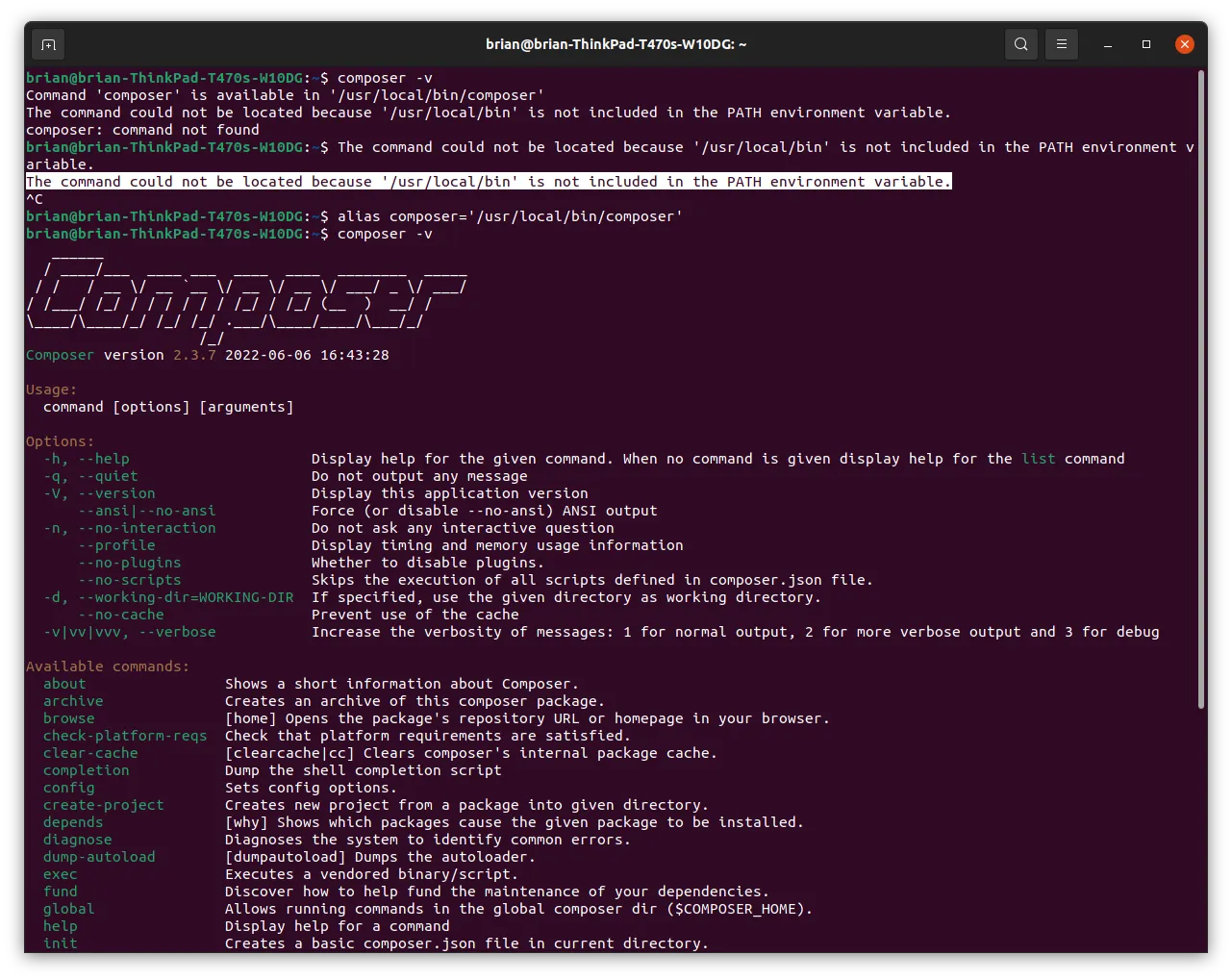This screenshot has height=980, width=1232.
Task: Click the 'archive' command name
Action: [x=73, y=701]
